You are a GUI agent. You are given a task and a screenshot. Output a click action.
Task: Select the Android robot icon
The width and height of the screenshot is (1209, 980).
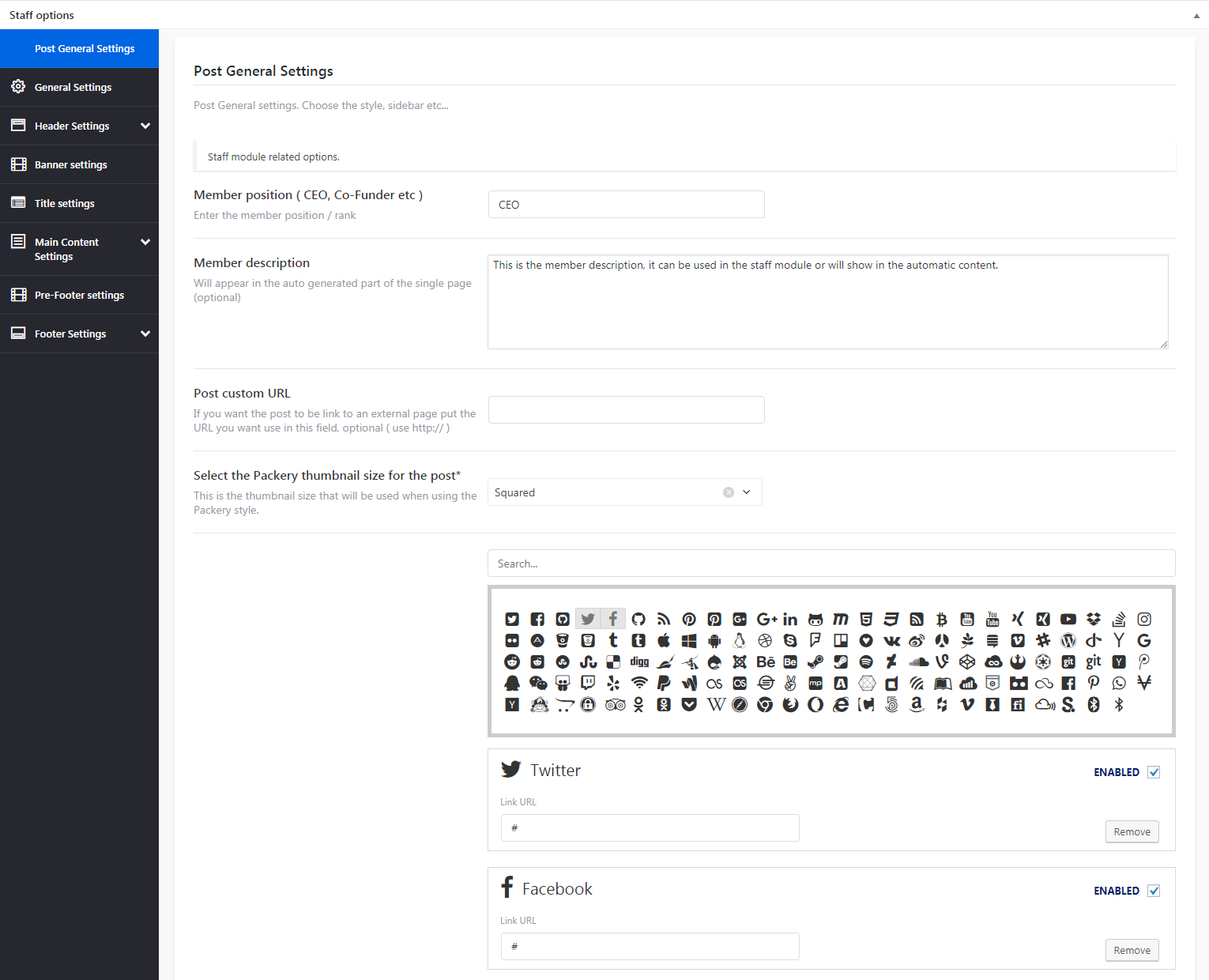(x=714, y=641)
